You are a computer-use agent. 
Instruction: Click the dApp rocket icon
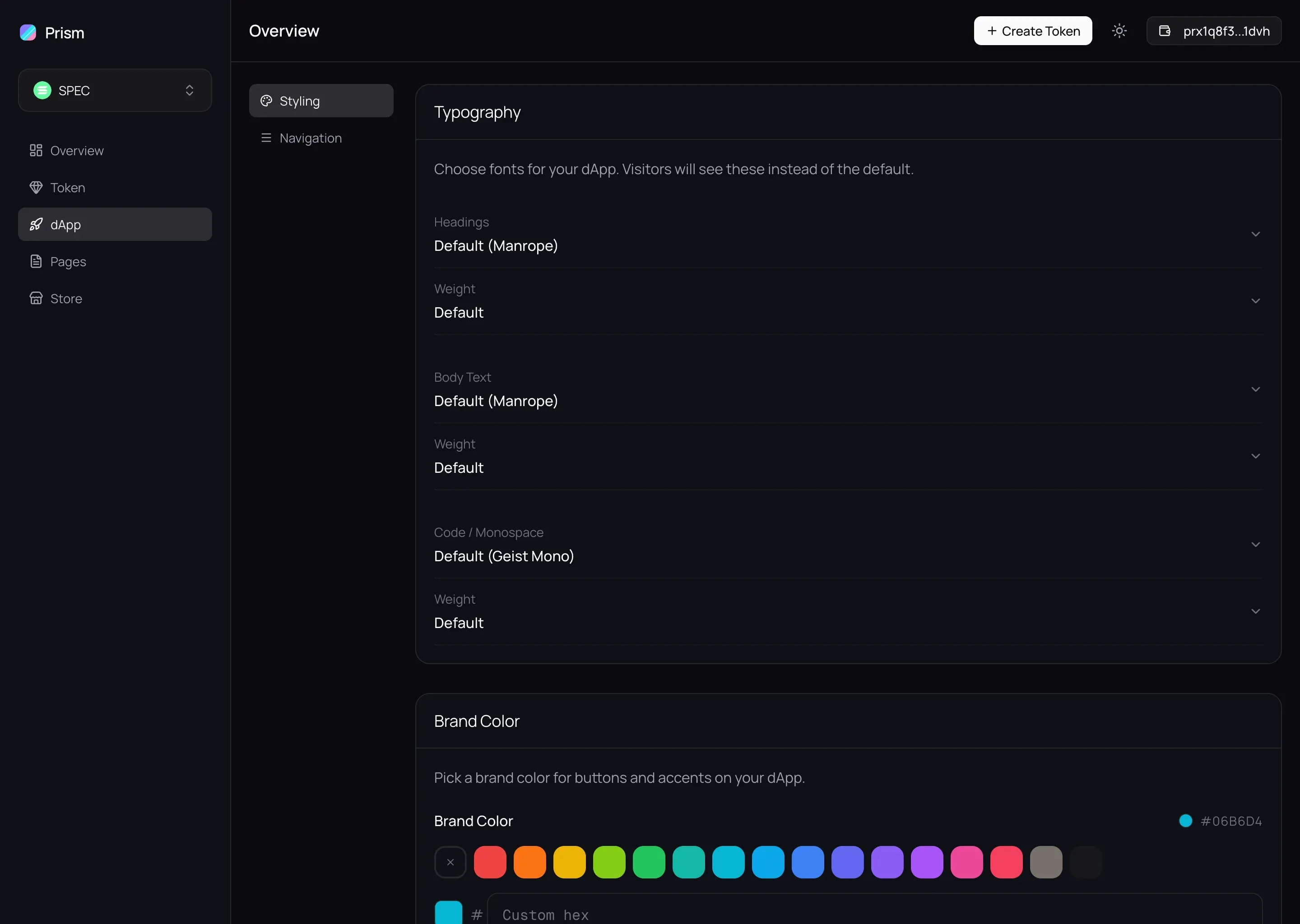[x=36, y=224]
